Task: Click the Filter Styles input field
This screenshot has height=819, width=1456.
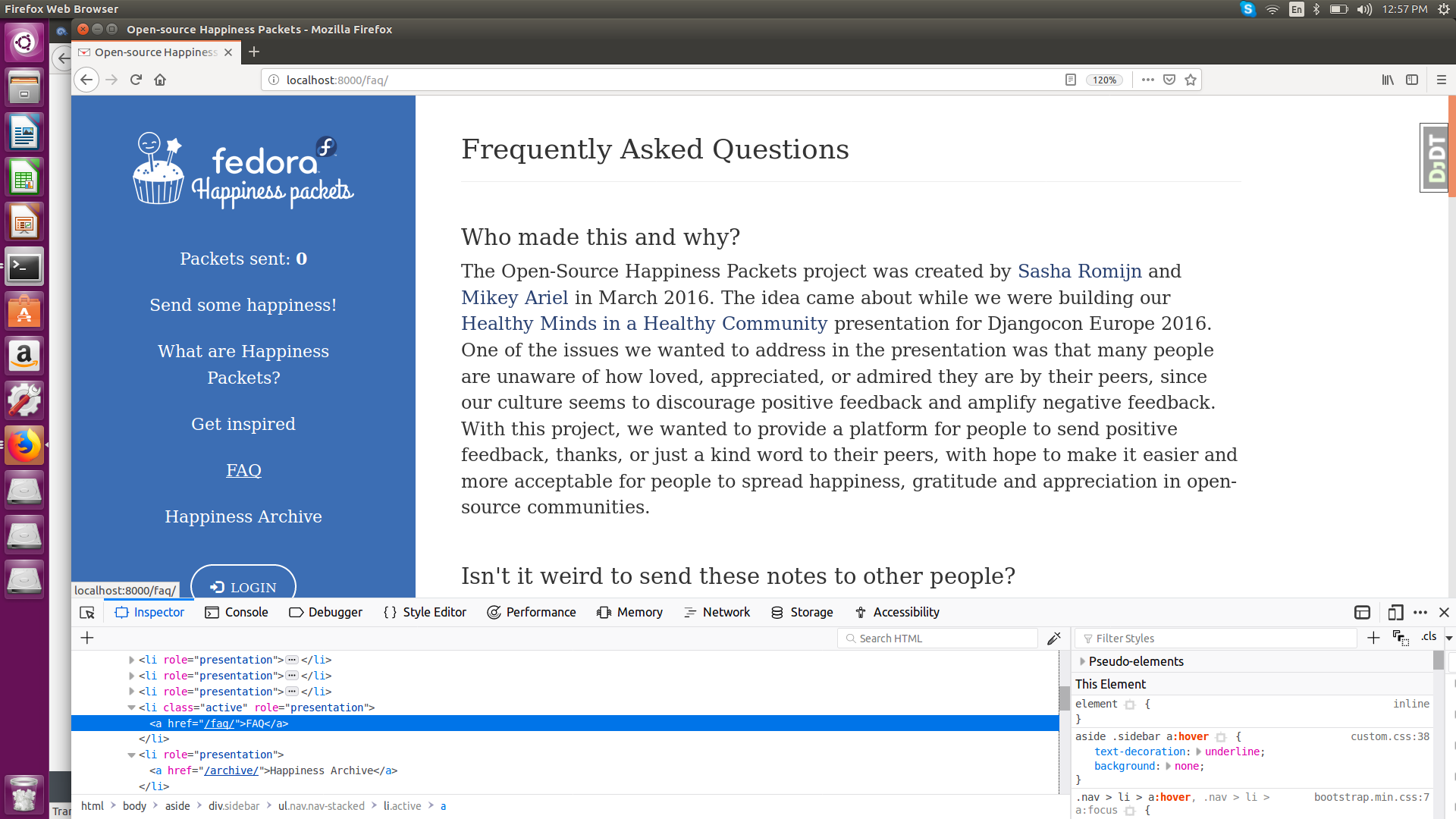Action: tap(1217, 639)
